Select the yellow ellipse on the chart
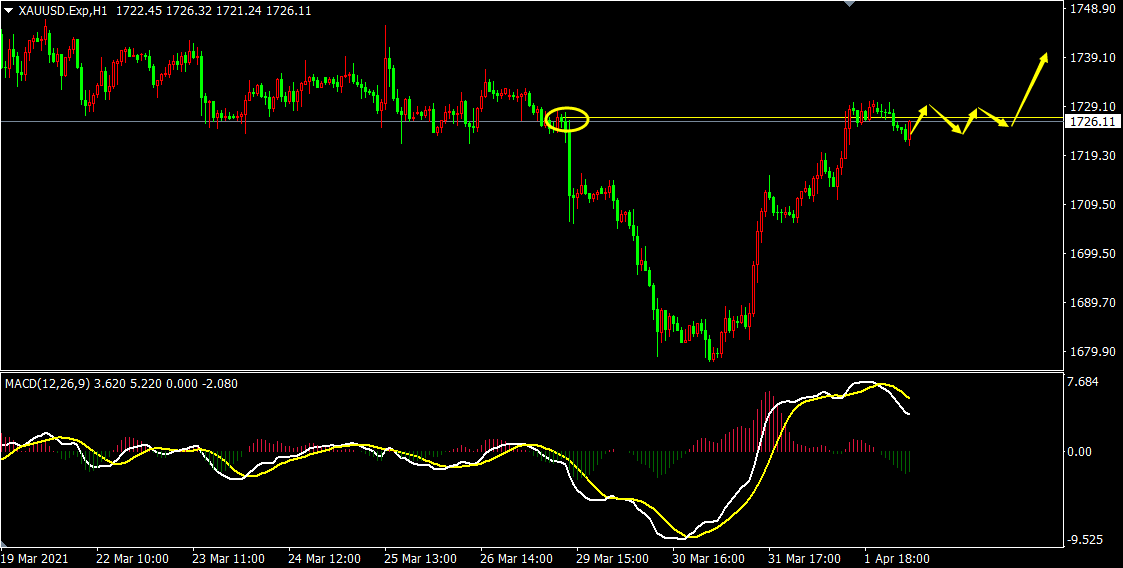 [567, 119]
